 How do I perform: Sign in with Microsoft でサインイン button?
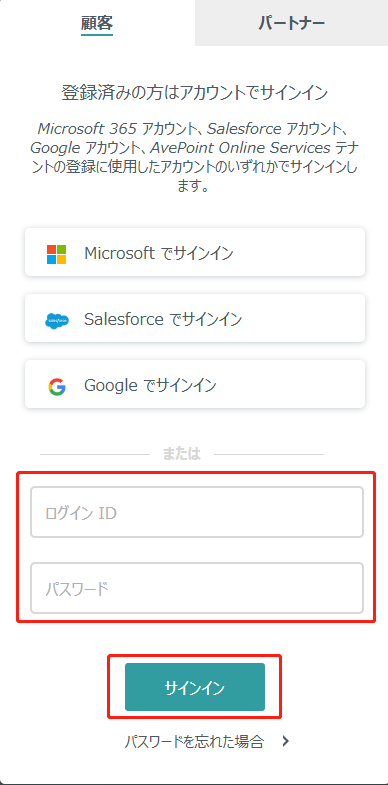195,252
